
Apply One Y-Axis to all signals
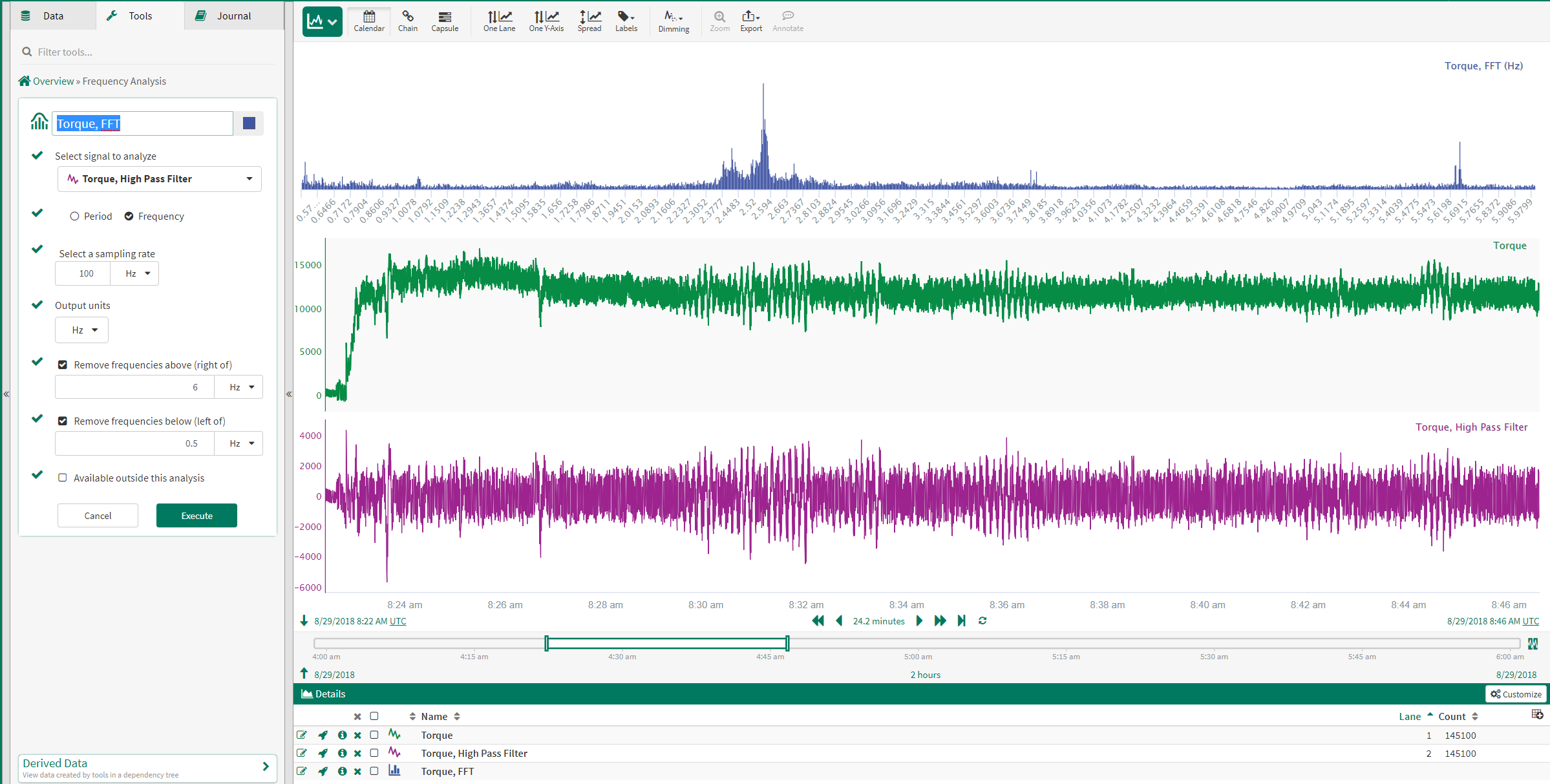546,21
